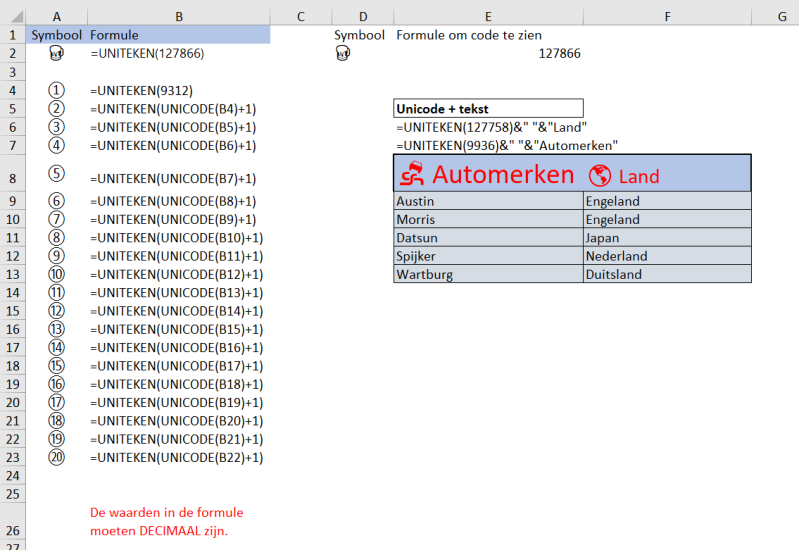Select the circled number 1 symbol

pyautogui.click(x=56, y=90)
